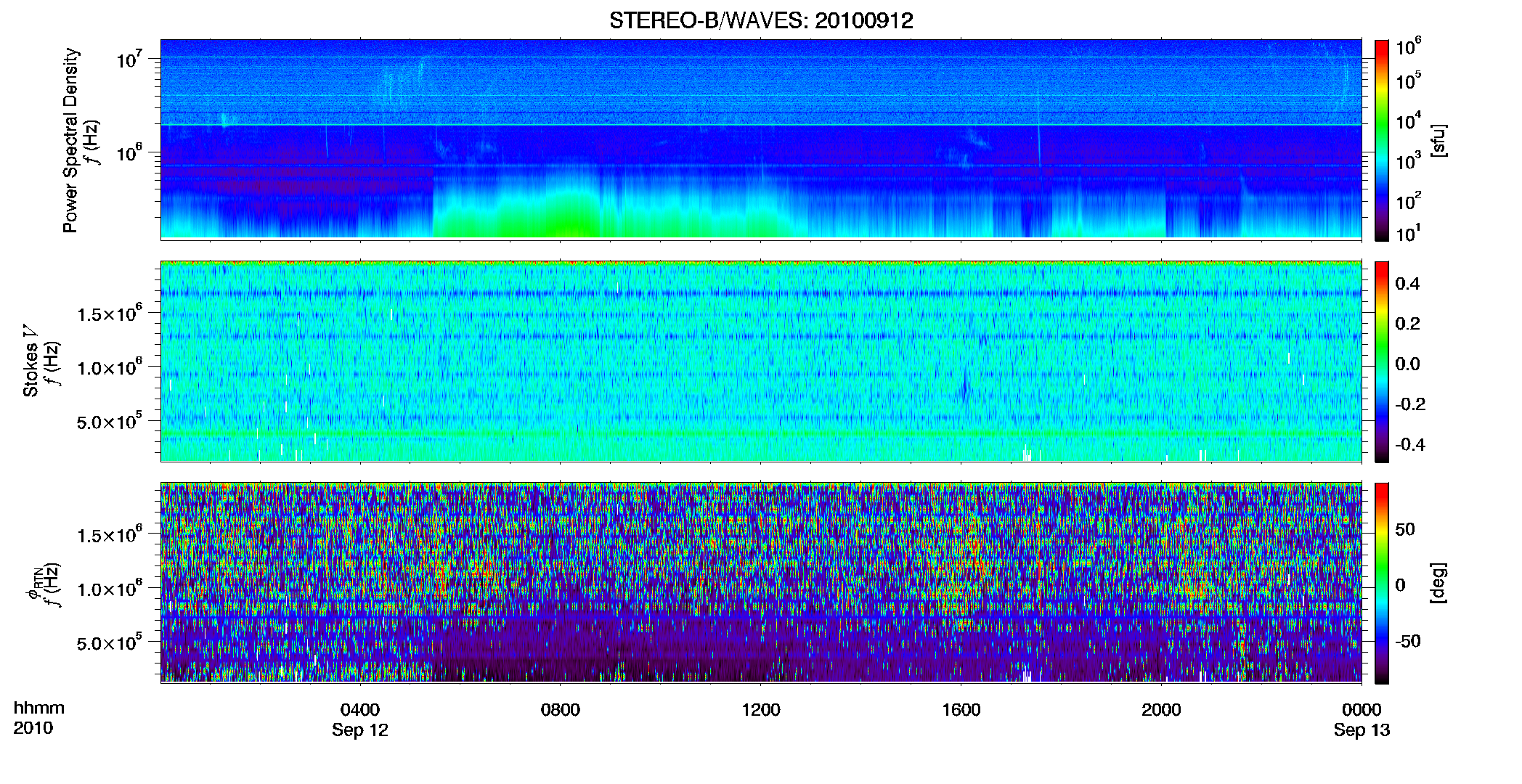
Task: Click the 50 value on degree color bar
Action: (1405, 529)
